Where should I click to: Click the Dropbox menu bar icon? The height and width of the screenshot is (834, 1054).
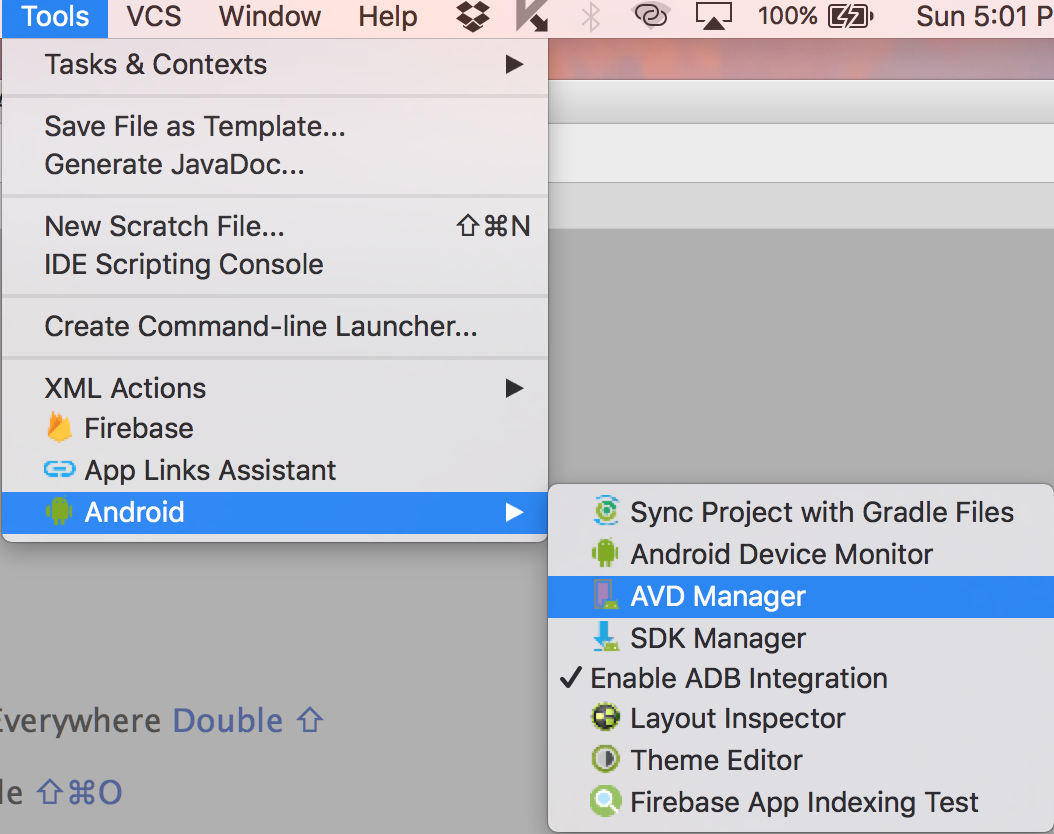[473, 16]
